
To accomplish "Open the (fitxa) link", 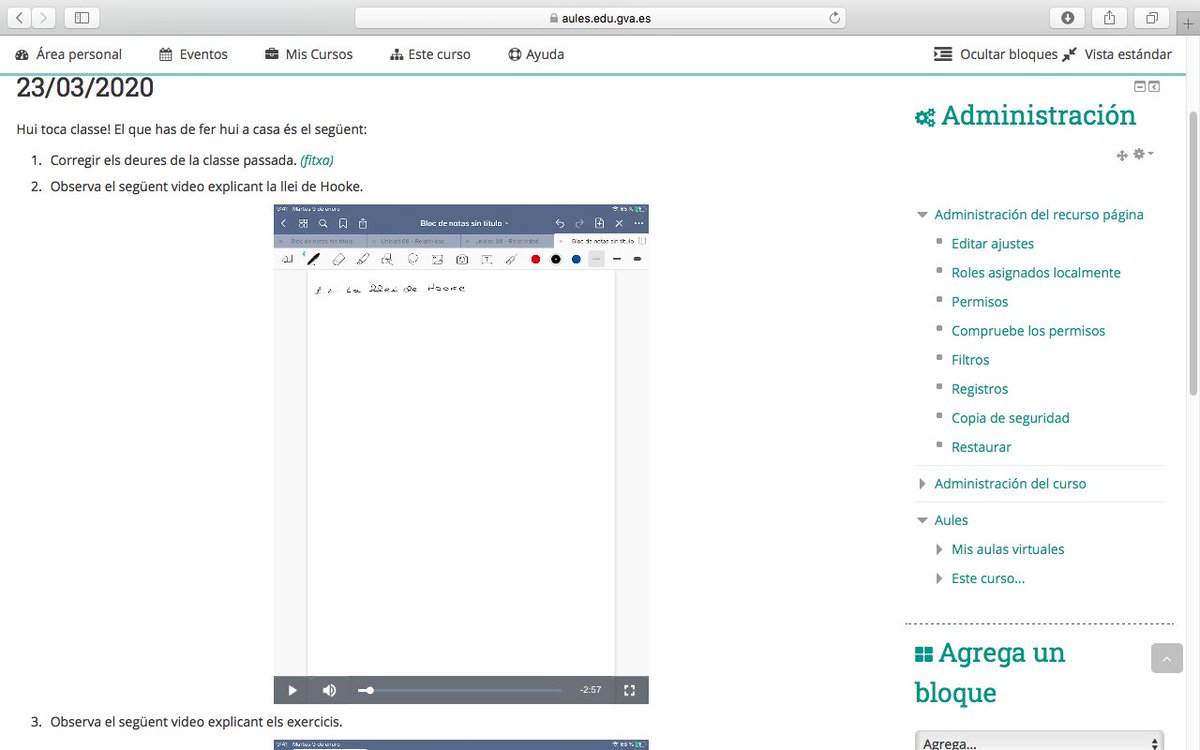I will pos(317,160).
